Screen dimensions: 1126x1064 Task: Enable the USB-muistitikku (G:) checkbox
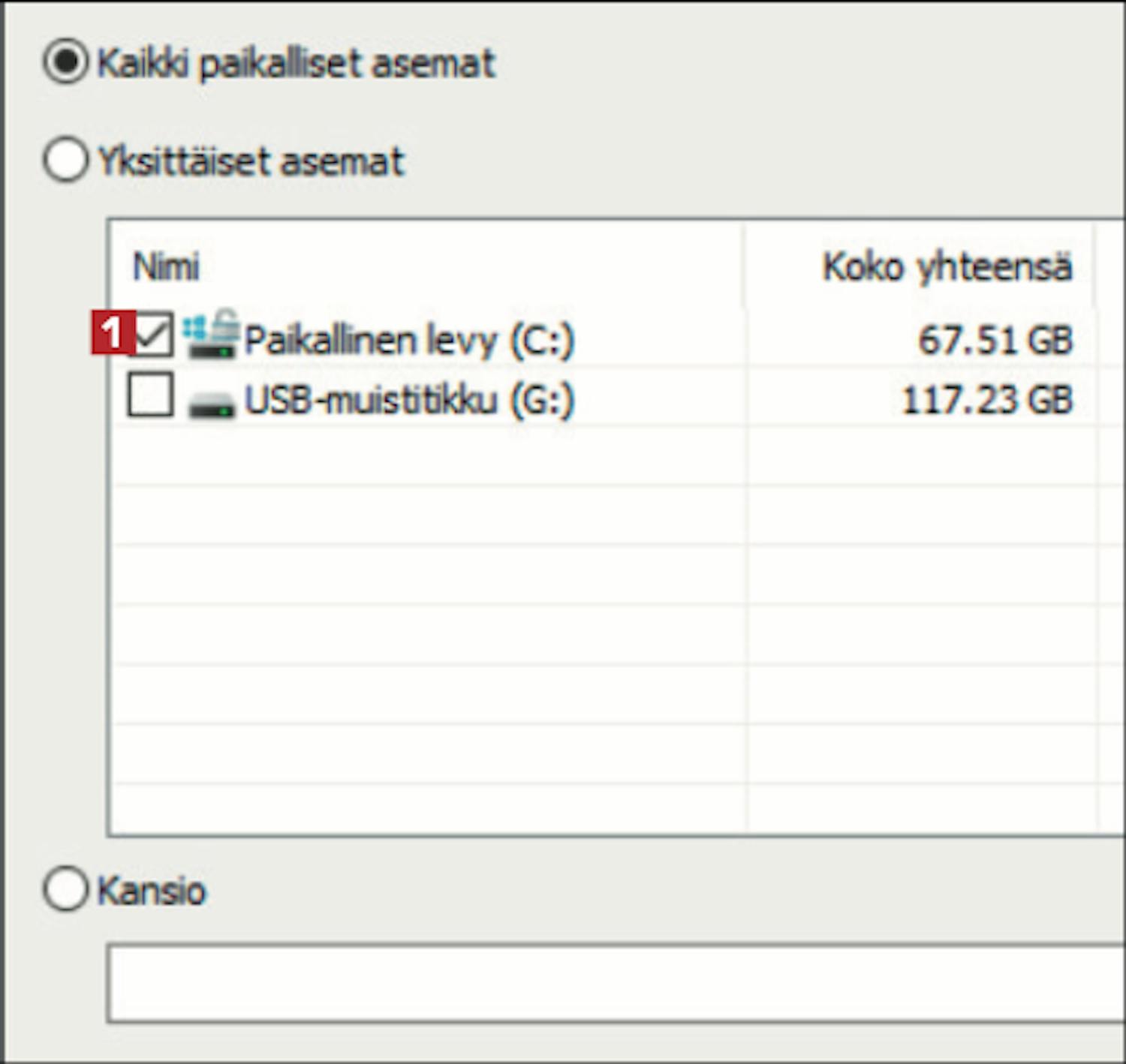[x=150, y=395]
